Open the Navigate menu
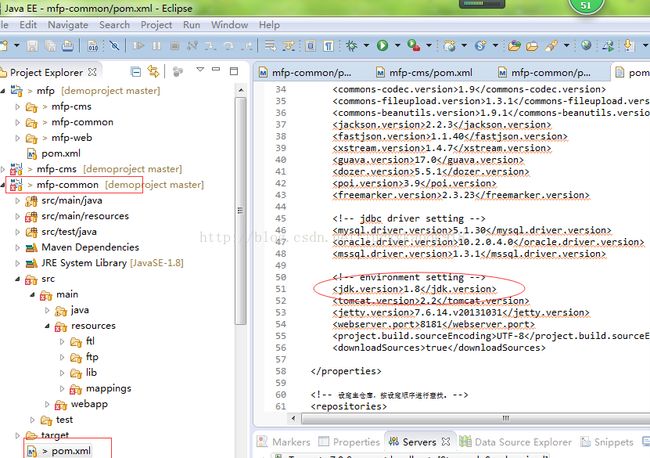Viewport: 650px width, 458px height. pyautogui.click(x=68, y=25)
